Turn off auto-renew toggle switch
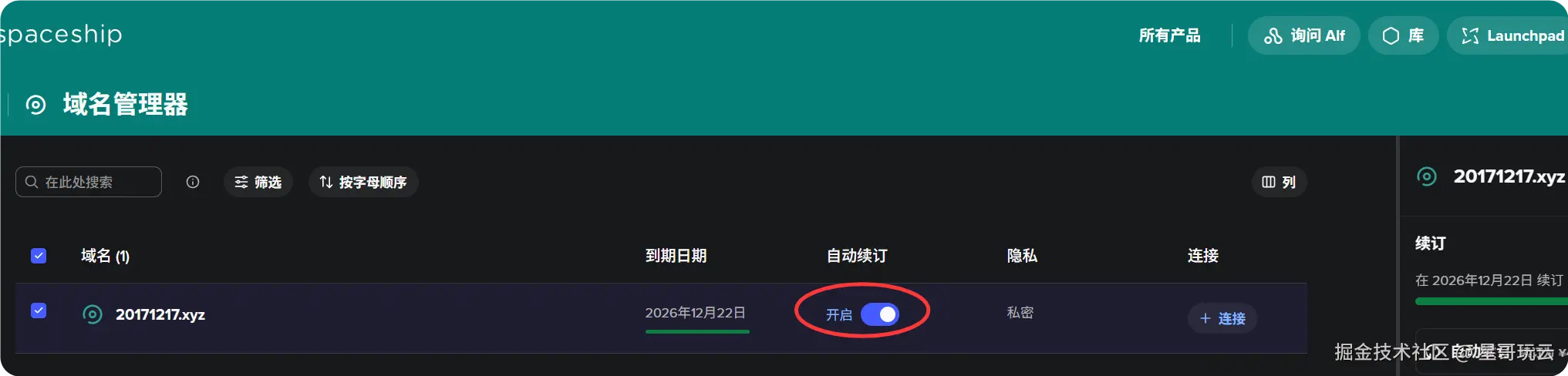 [x=880, y=314]
